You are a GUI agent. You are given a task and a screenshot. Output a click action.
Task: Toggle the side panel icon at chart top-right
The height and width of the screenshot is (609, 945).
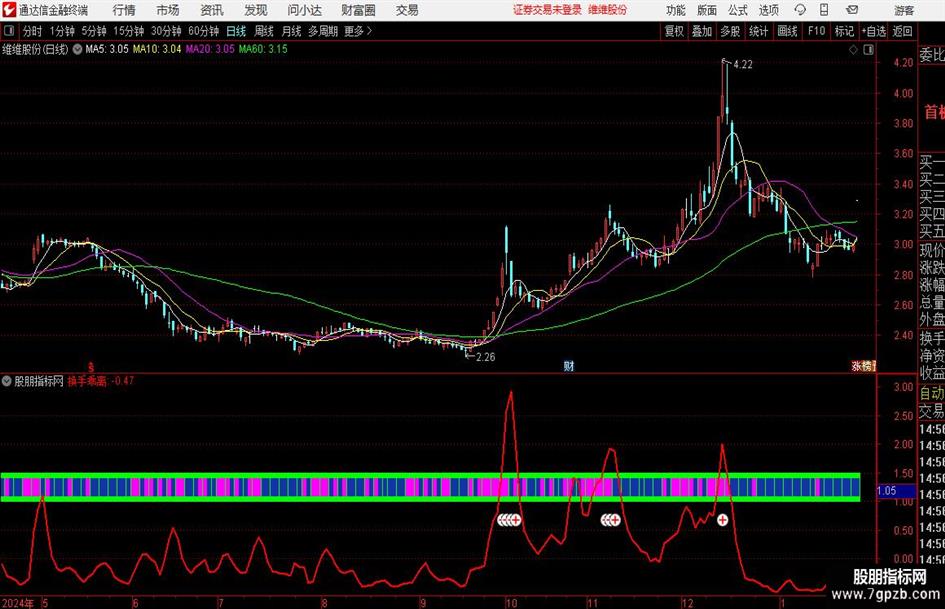pos(868,50)
